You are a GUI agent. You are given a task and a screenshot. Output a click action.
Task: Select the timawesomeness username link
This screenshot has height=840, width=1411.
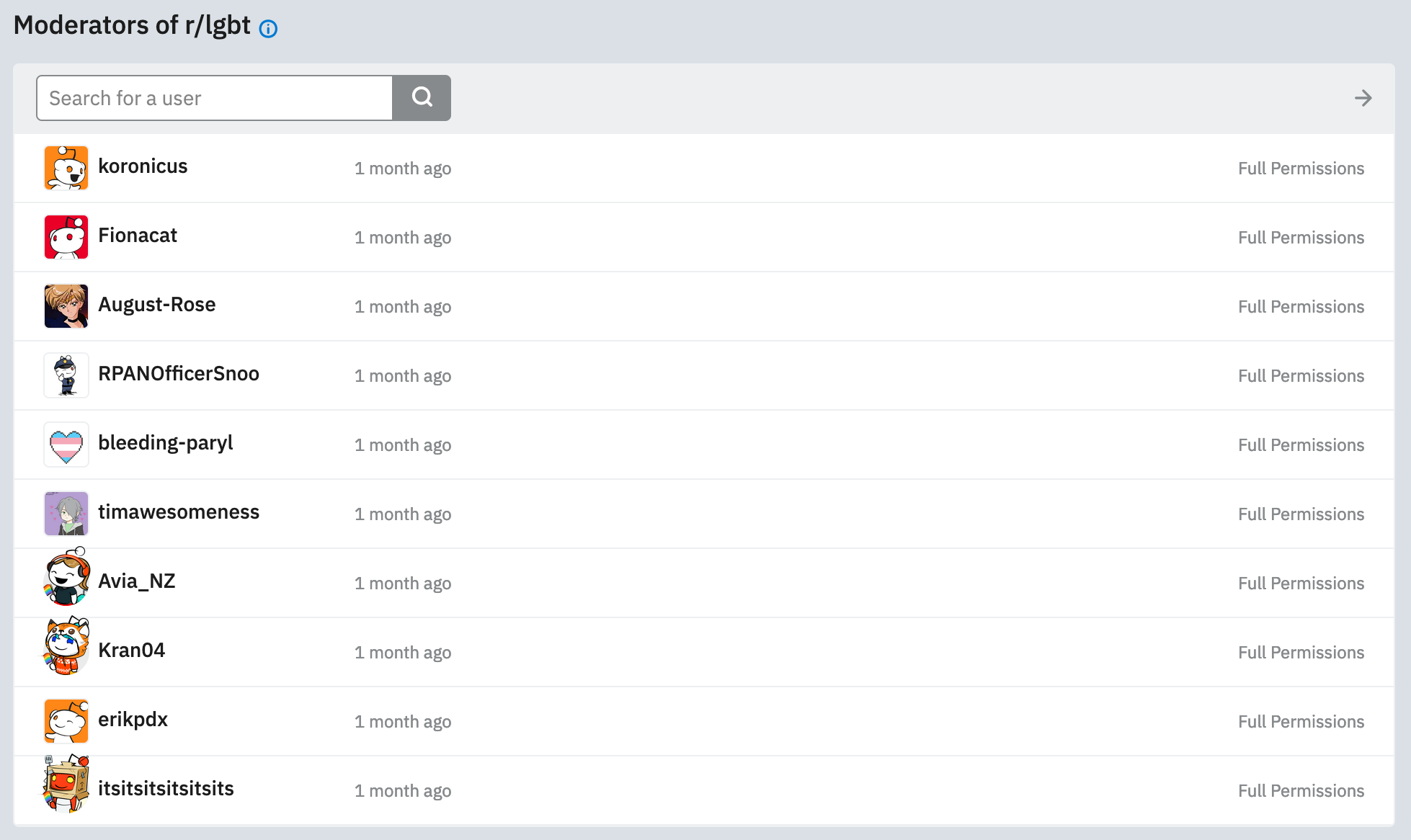click(179, 512)
